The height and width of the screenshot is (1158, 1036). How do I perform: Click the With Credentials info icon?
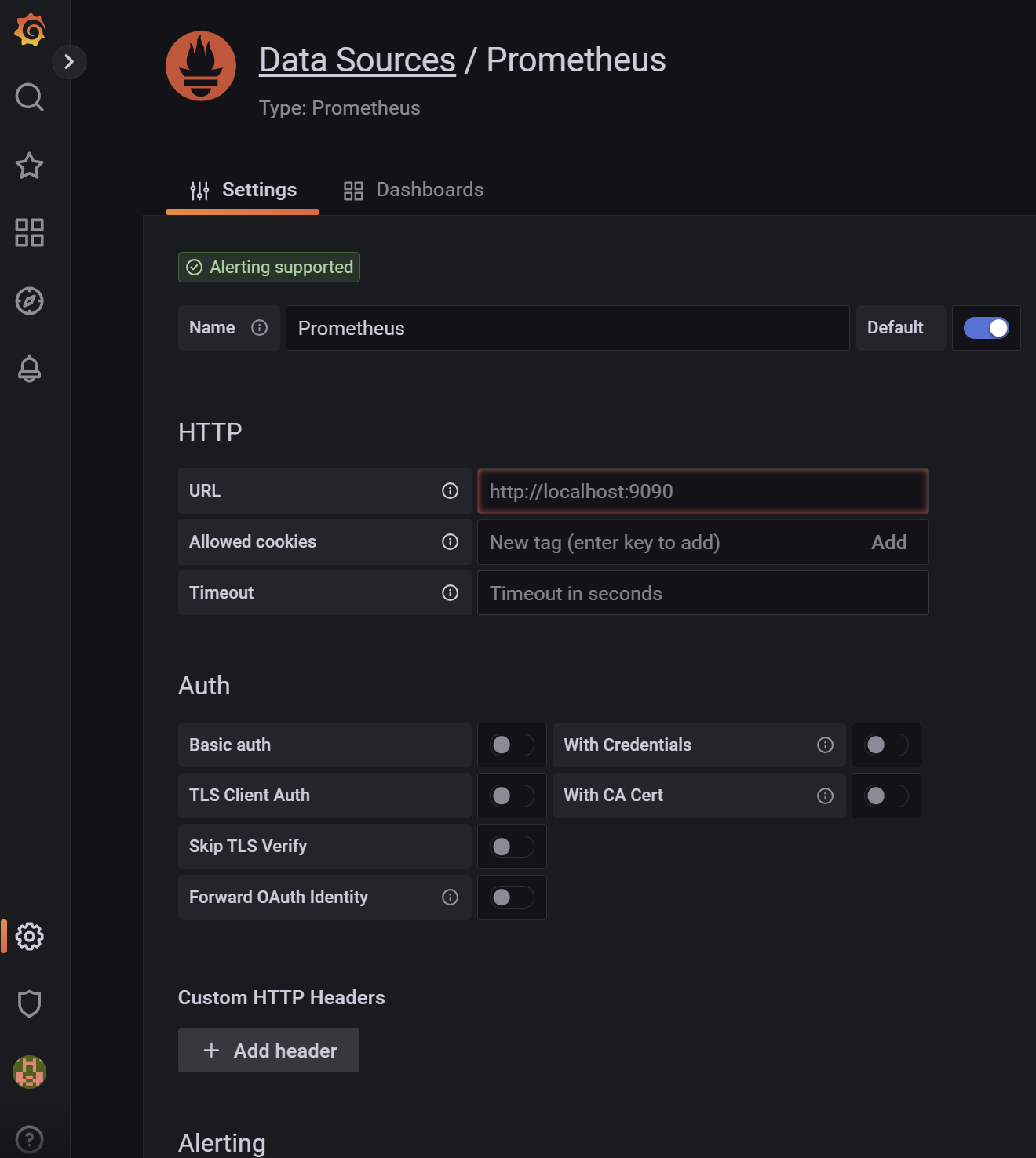pyautogui.click(x=825, y=745)
